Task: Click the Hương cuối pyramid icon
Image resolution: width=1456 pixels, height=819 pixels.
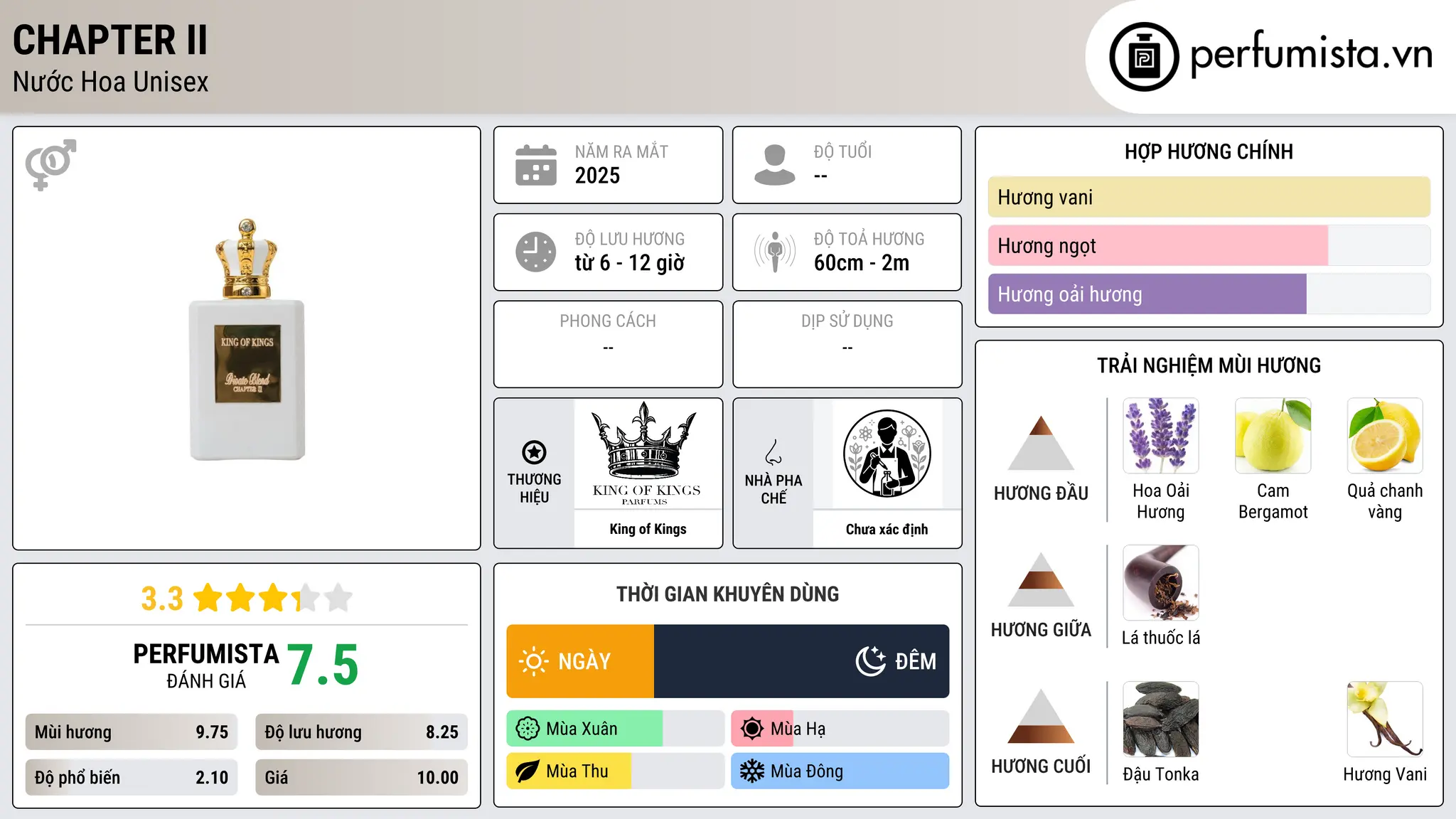Action: [x=1041, y=716]
